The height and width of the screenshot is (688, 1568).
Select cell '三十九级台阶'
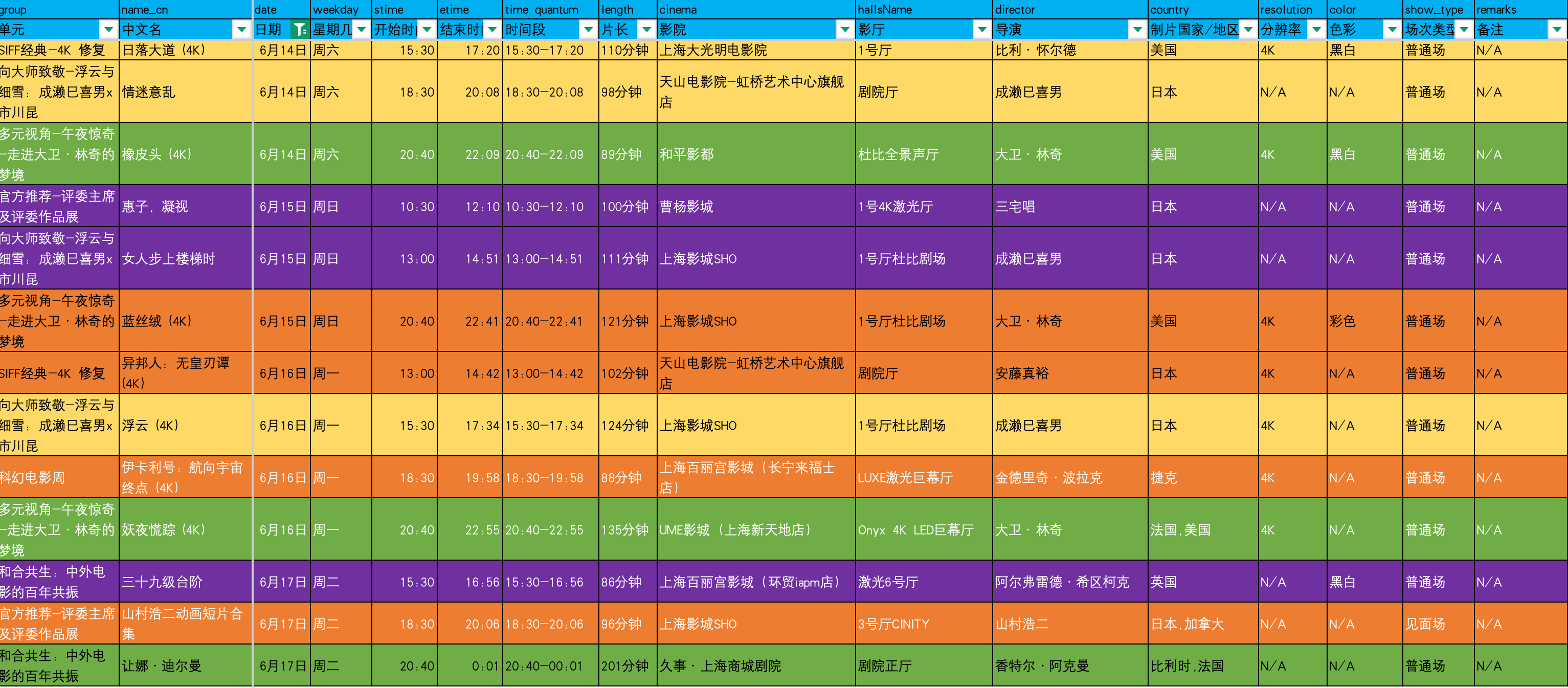(186, 582)
